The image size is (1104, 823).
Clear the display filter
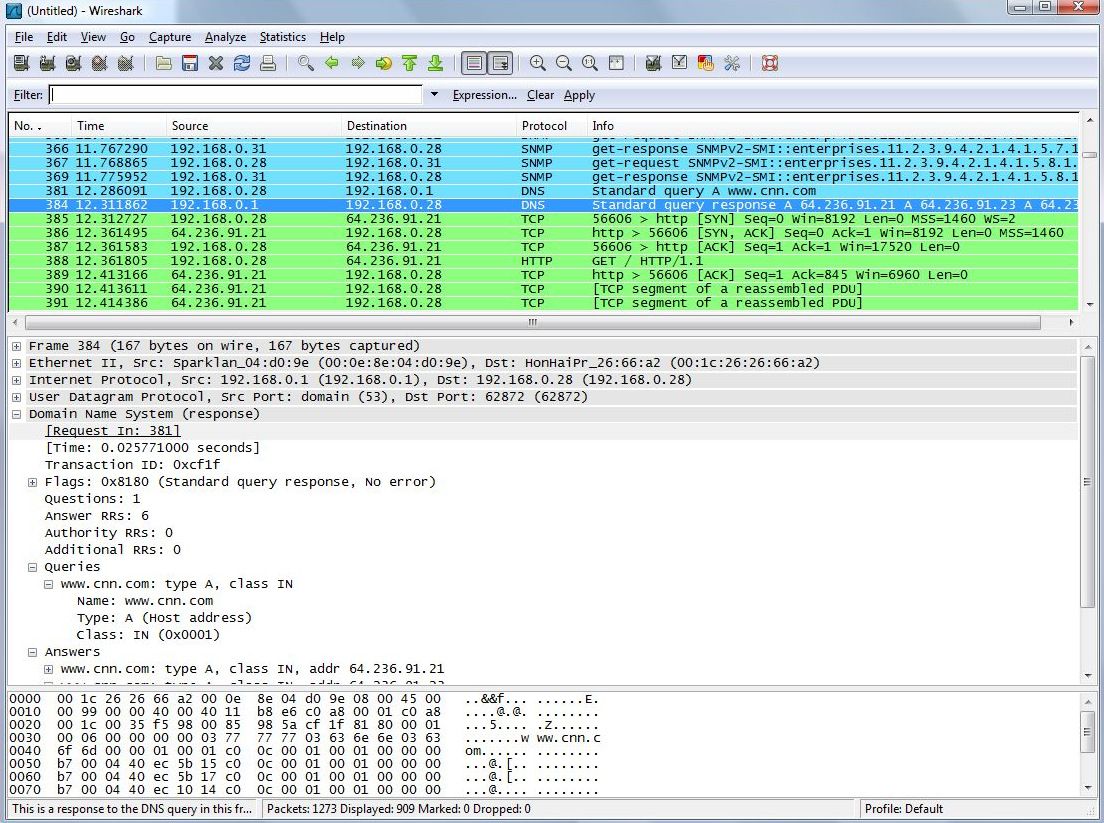[540, 95]
